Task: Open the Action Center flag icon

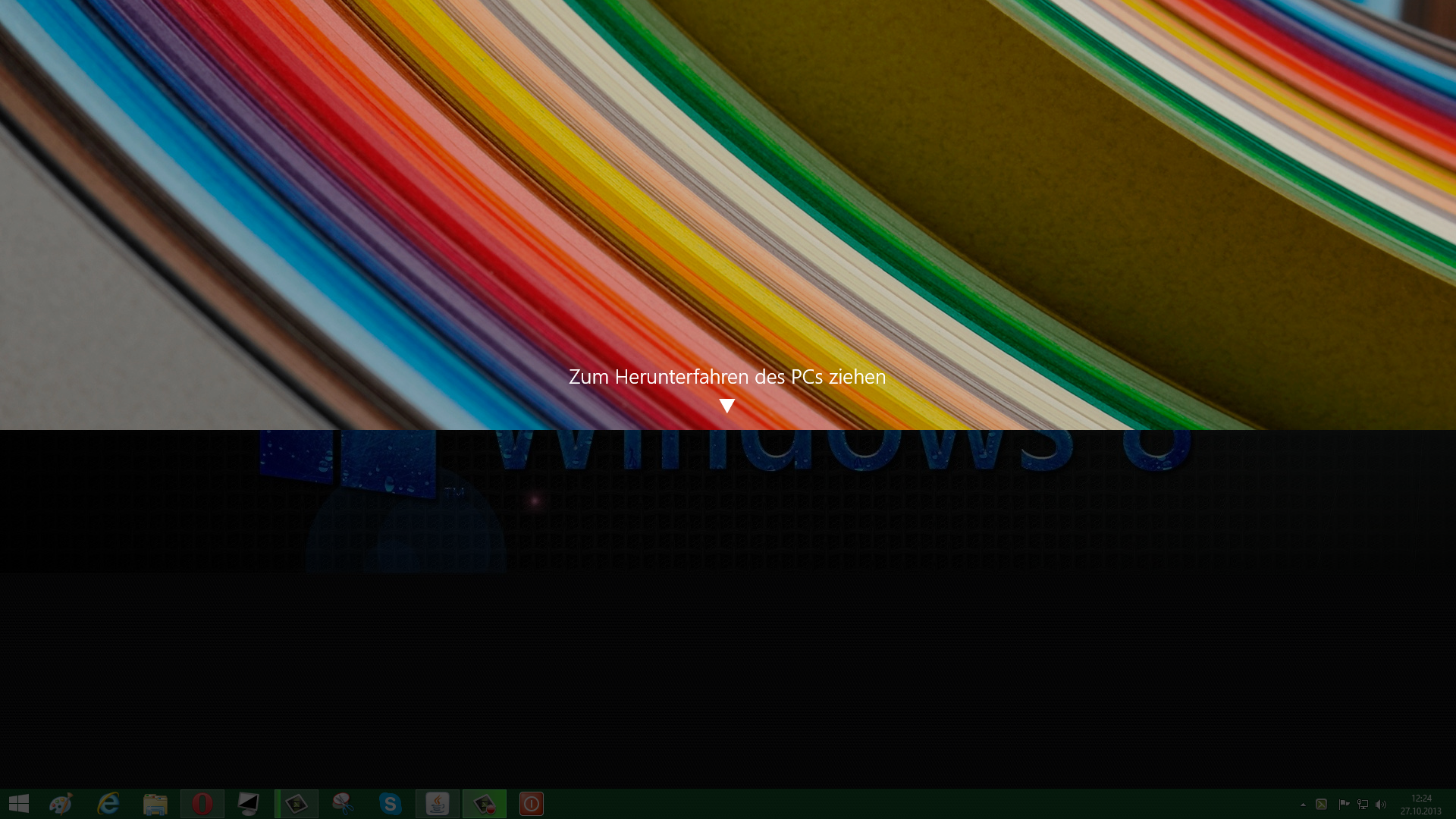Action: tap(1344, 805)
